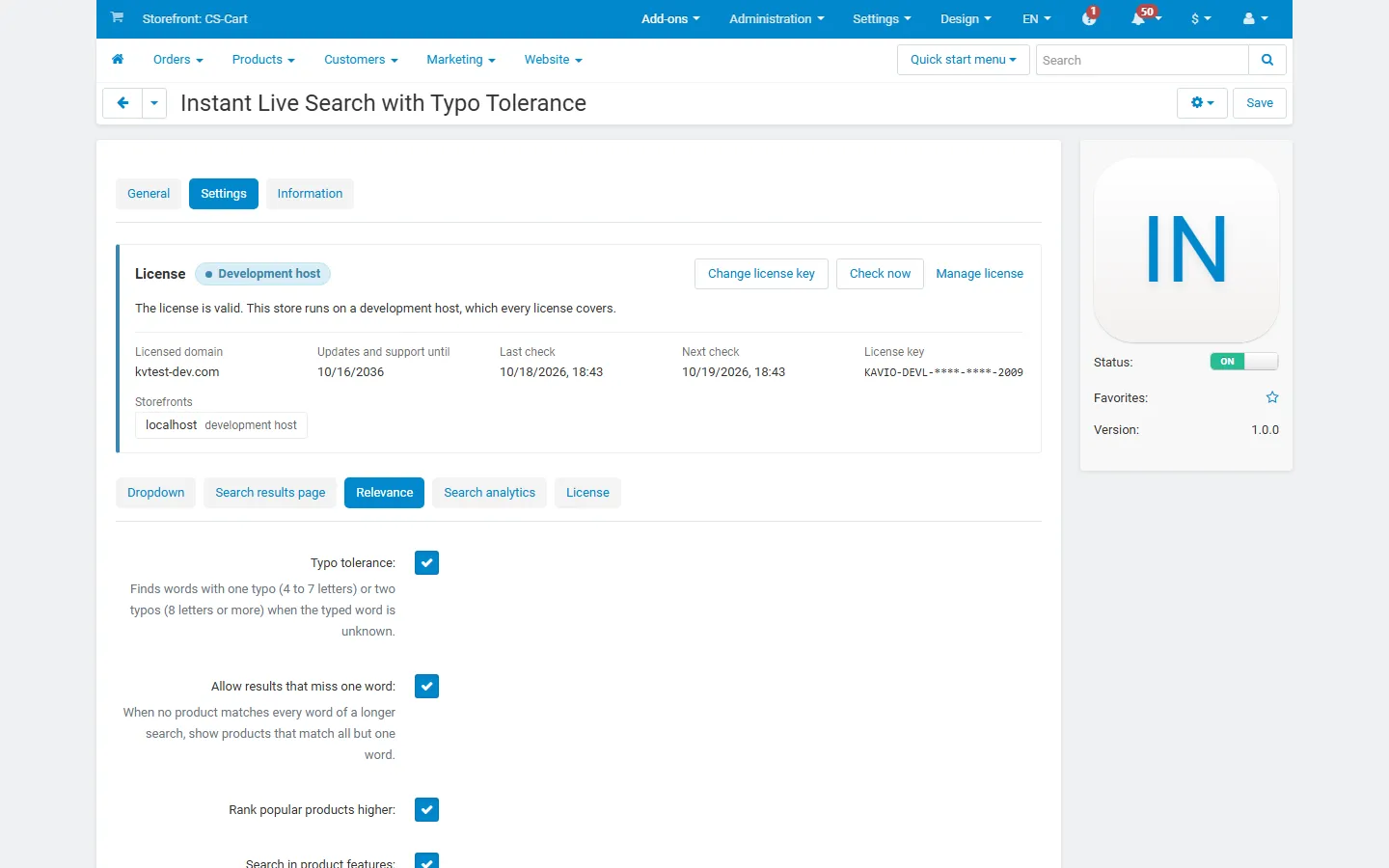Open the Search results page tab

[270, 493]
